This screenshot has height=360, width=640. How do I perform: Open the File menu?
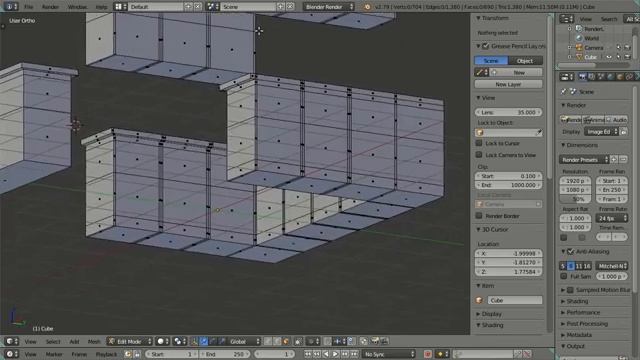pos(29,7)
